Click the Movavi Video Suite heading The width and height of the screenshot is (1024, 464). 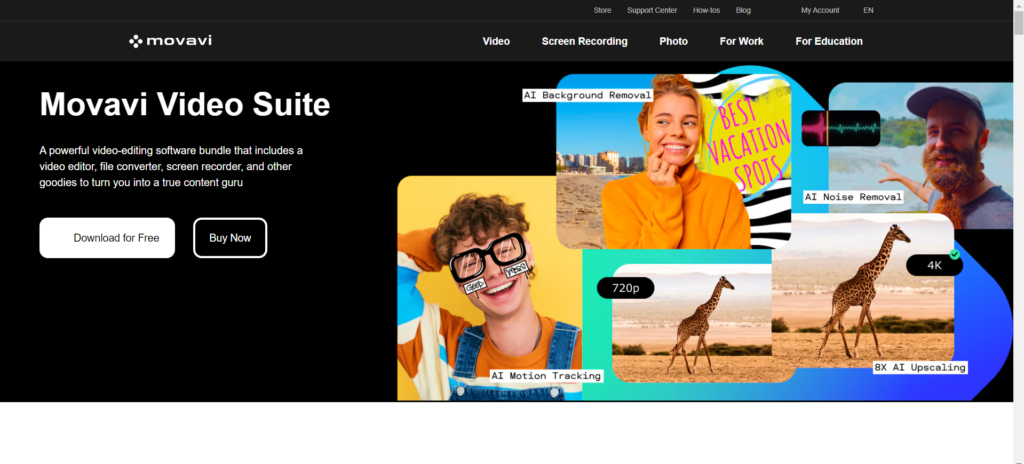(185, 104)
